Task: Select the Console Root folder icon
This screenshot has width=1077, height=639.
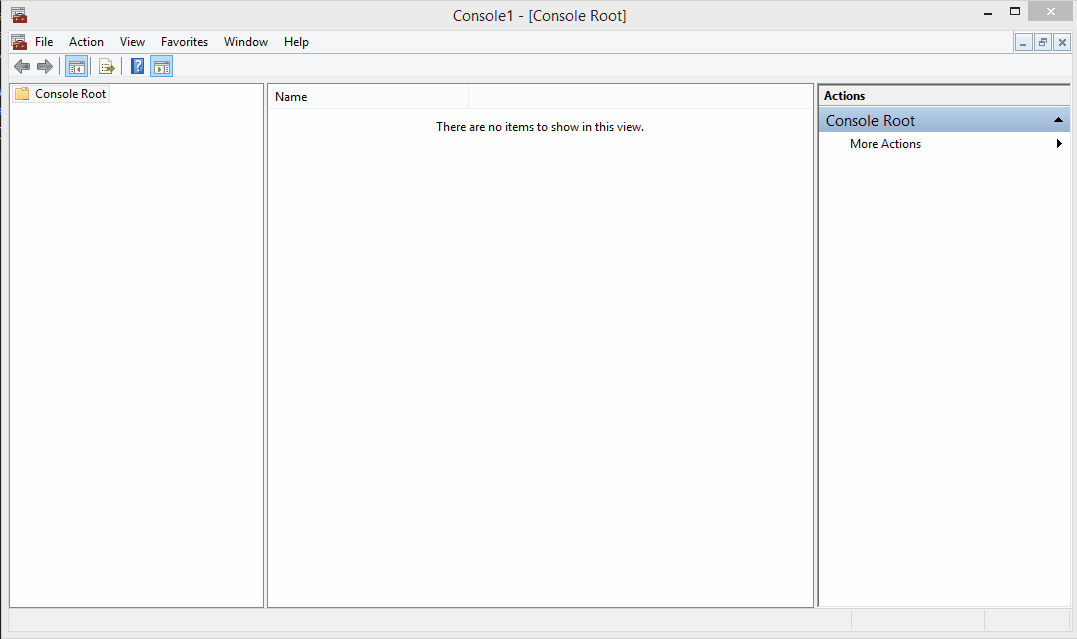Action: coord(22,93)
